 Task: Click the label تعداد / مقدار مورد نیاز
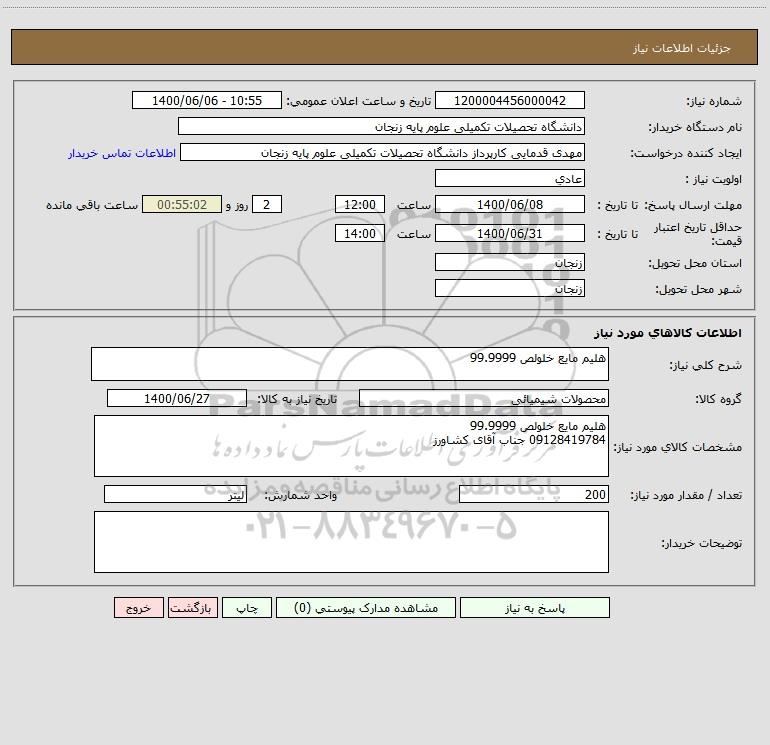pyautogui.click(x=686, y=495)
